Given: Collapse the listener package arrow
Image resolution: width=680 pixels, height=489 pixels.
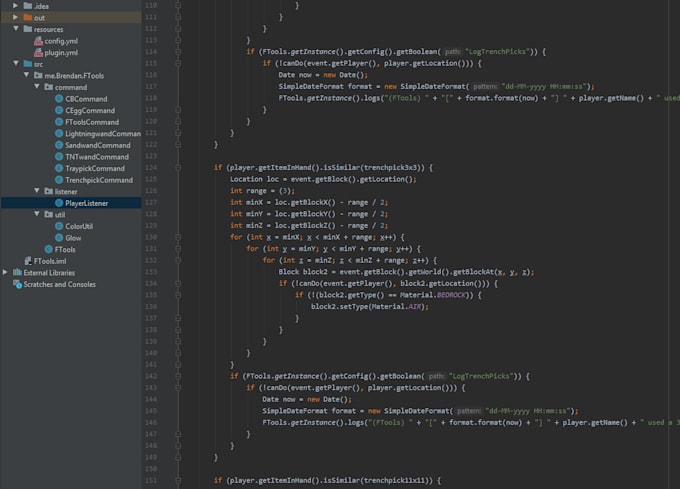Looking at the screenshot, I should coord(37,191).
